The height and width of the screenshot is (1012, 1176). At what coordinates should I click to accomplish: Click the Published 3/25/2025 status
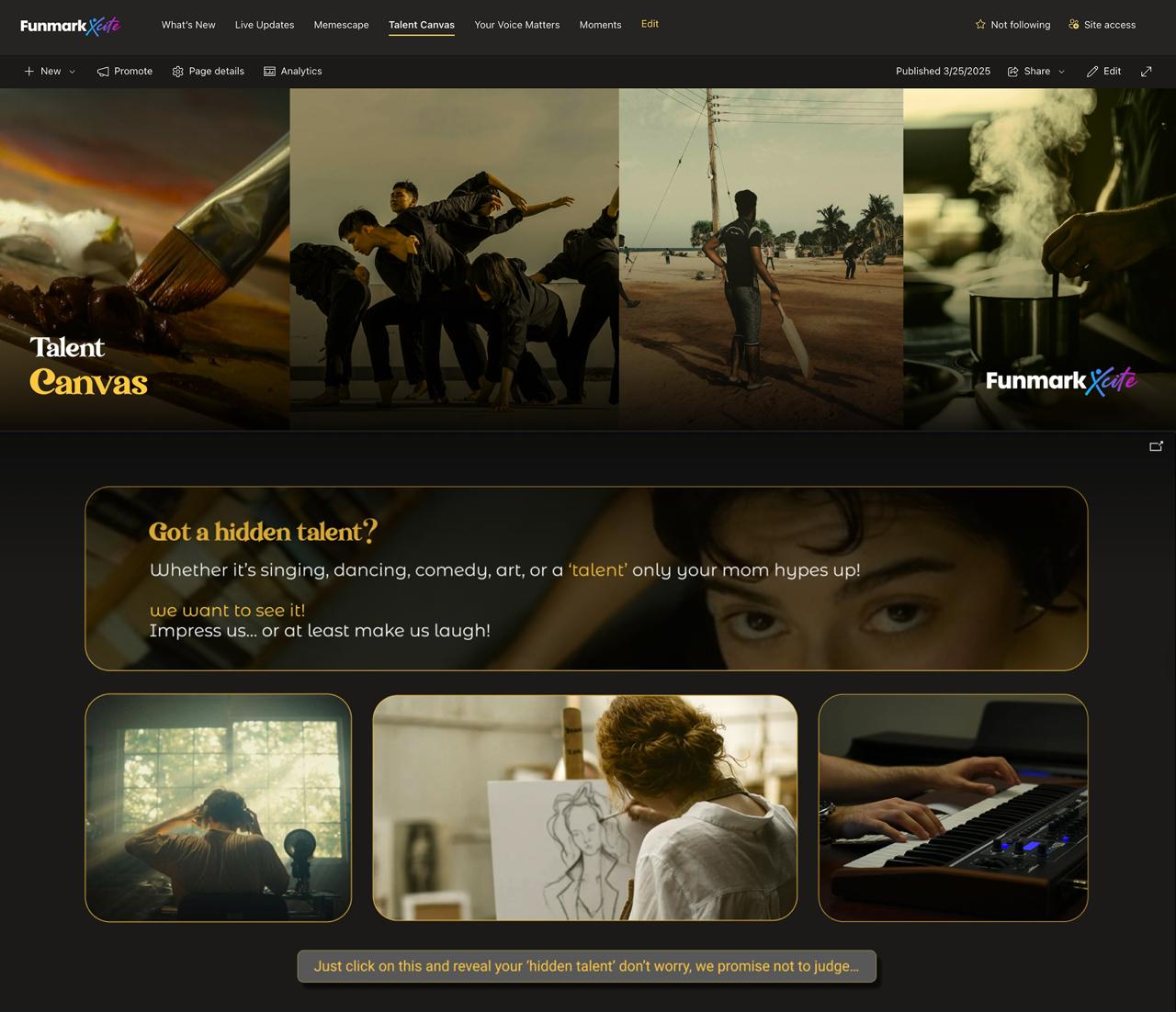(943, 71)
